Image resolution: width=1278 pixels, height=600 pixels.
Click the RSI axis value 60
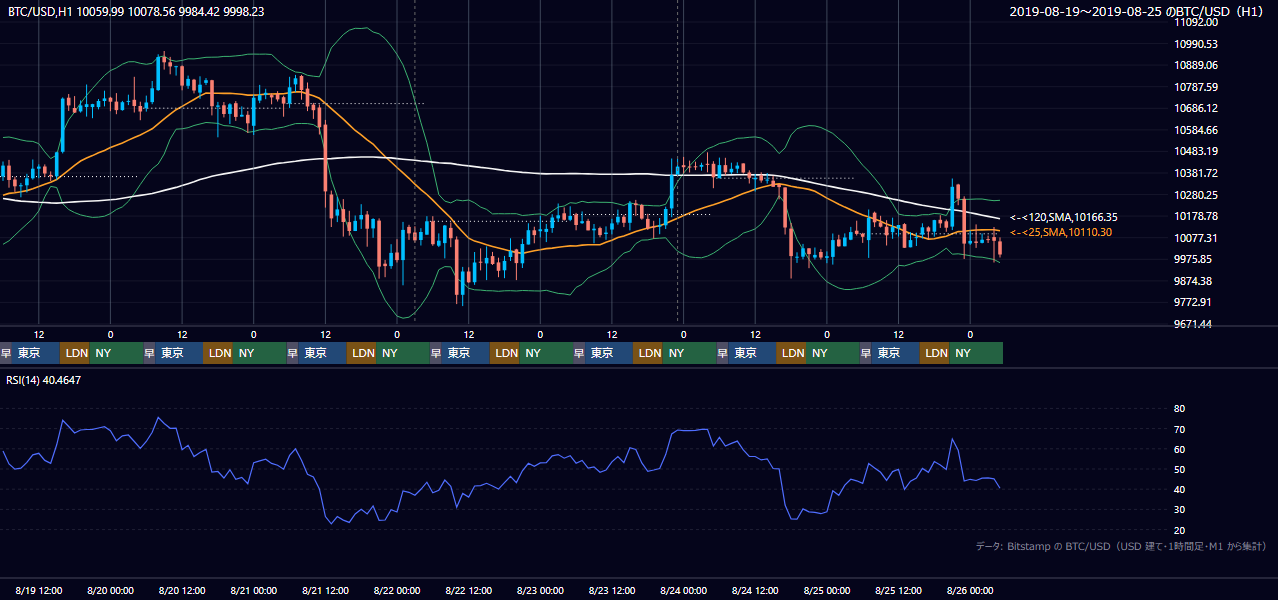click(1179, 449)
